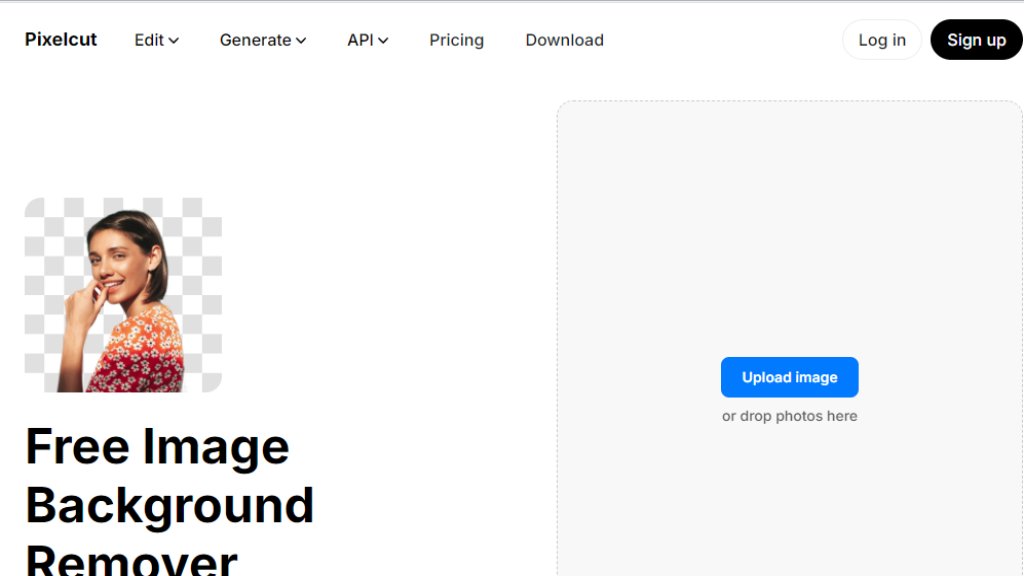The height and width of the screenshot is (576, 1024).
Task: Click the word 'Remover' in the heading
Action: point(131,559)
